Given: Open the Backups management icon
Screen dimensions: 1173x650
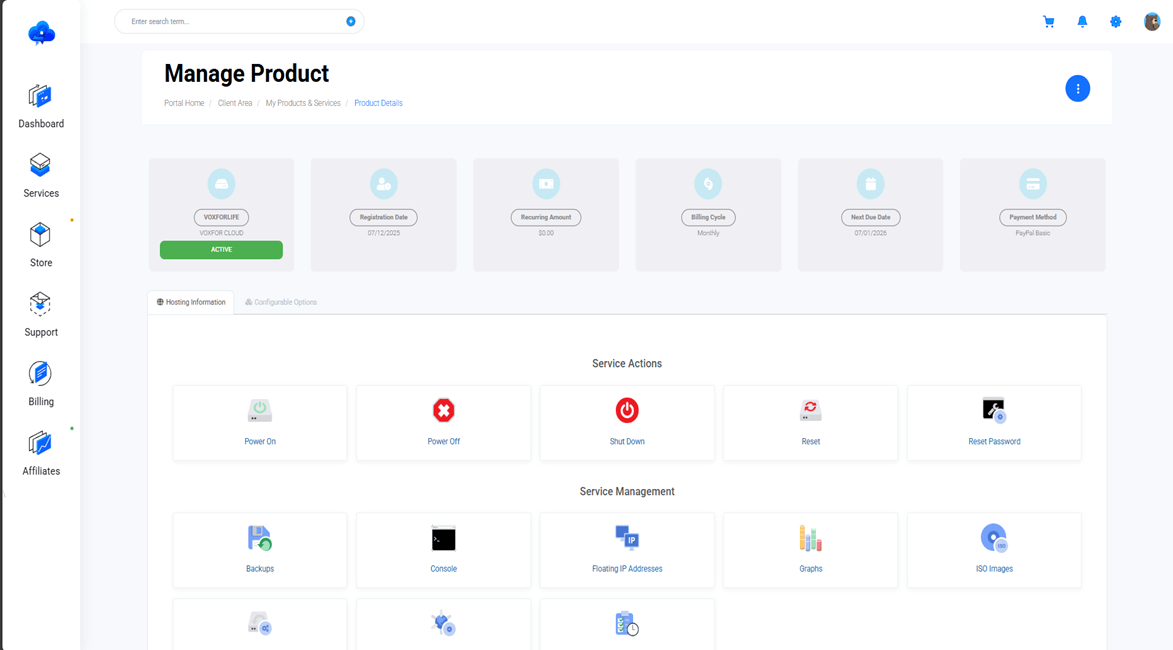Looking at the screenshot, I should point(260,539).
